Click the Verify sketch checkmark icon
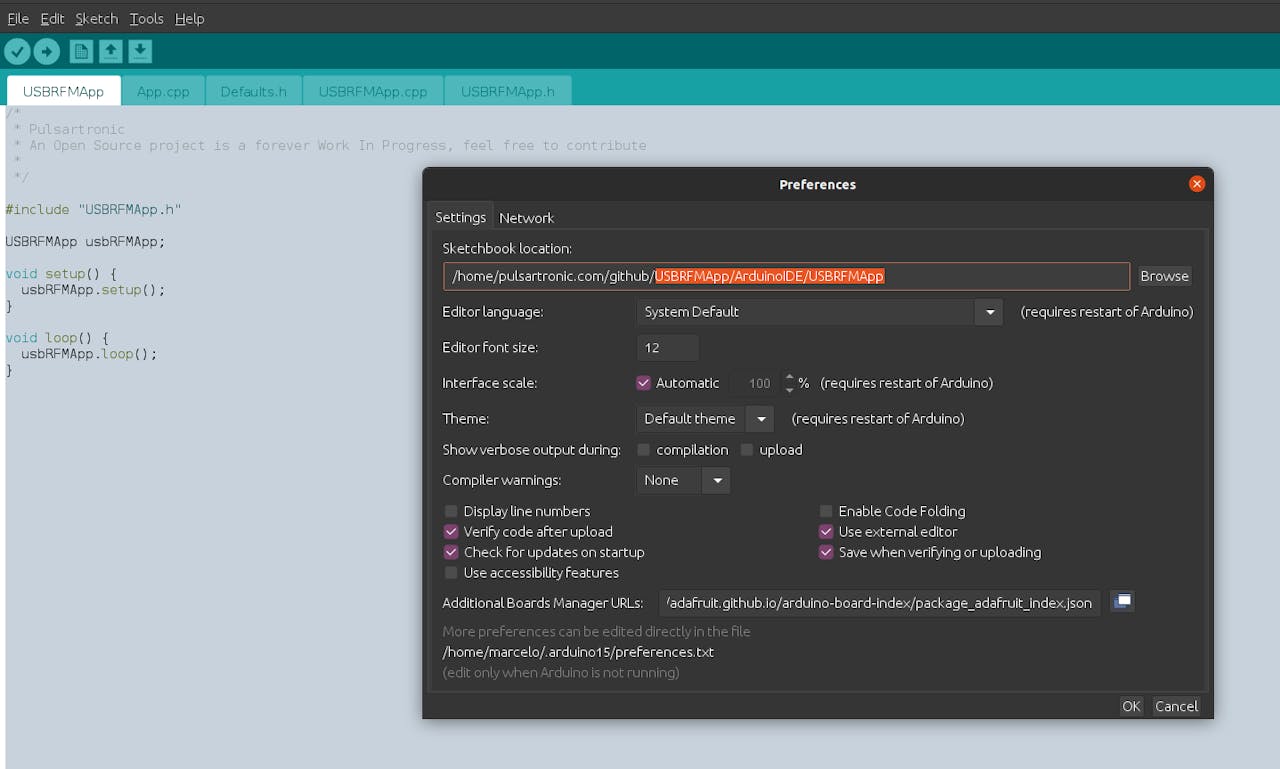 coord(17,51)
